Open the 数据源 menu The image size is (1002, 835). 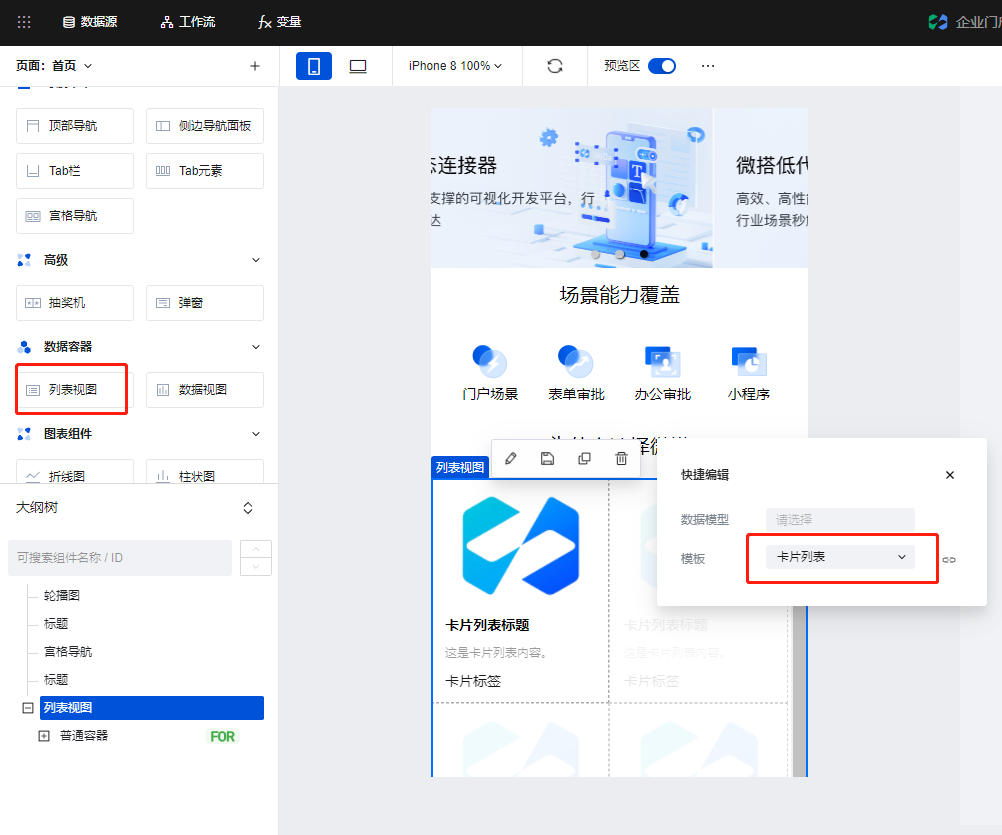[90, 22]
